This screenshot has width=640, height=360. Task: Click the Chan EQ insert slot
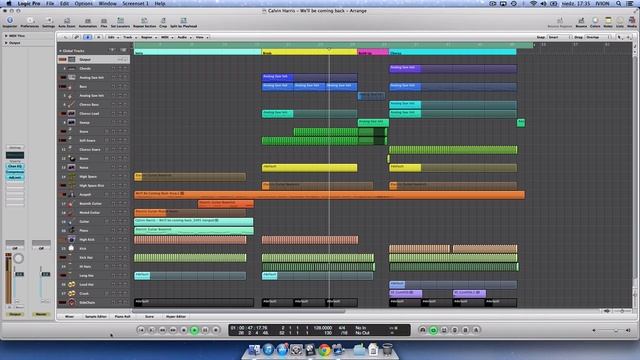15,167
